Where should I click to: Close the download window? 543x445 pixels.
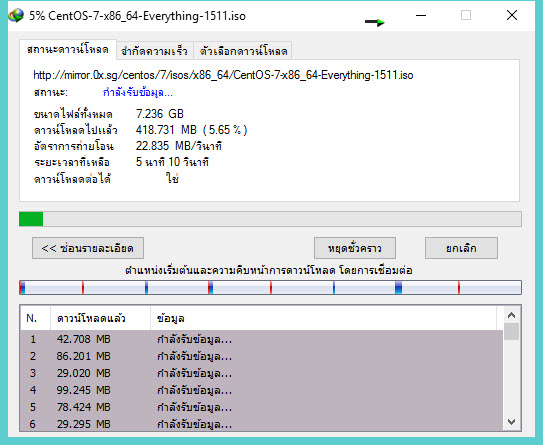point(512,16)
